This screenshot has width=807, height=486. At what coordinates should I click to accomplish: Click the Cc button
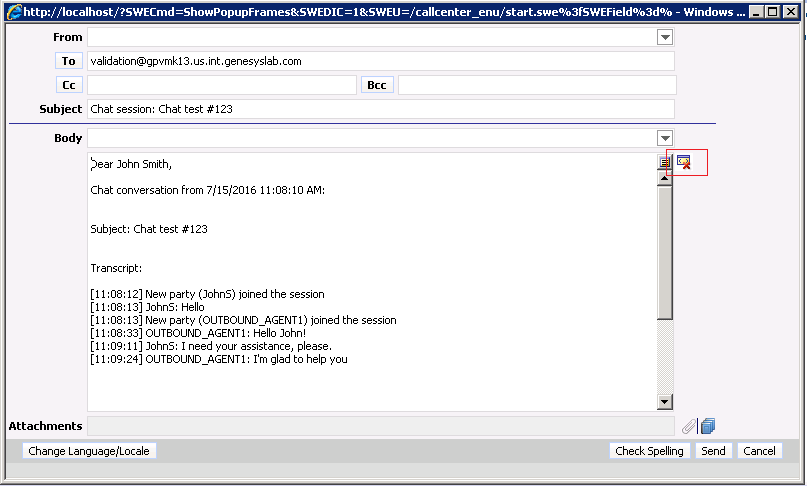coord(68,85)
